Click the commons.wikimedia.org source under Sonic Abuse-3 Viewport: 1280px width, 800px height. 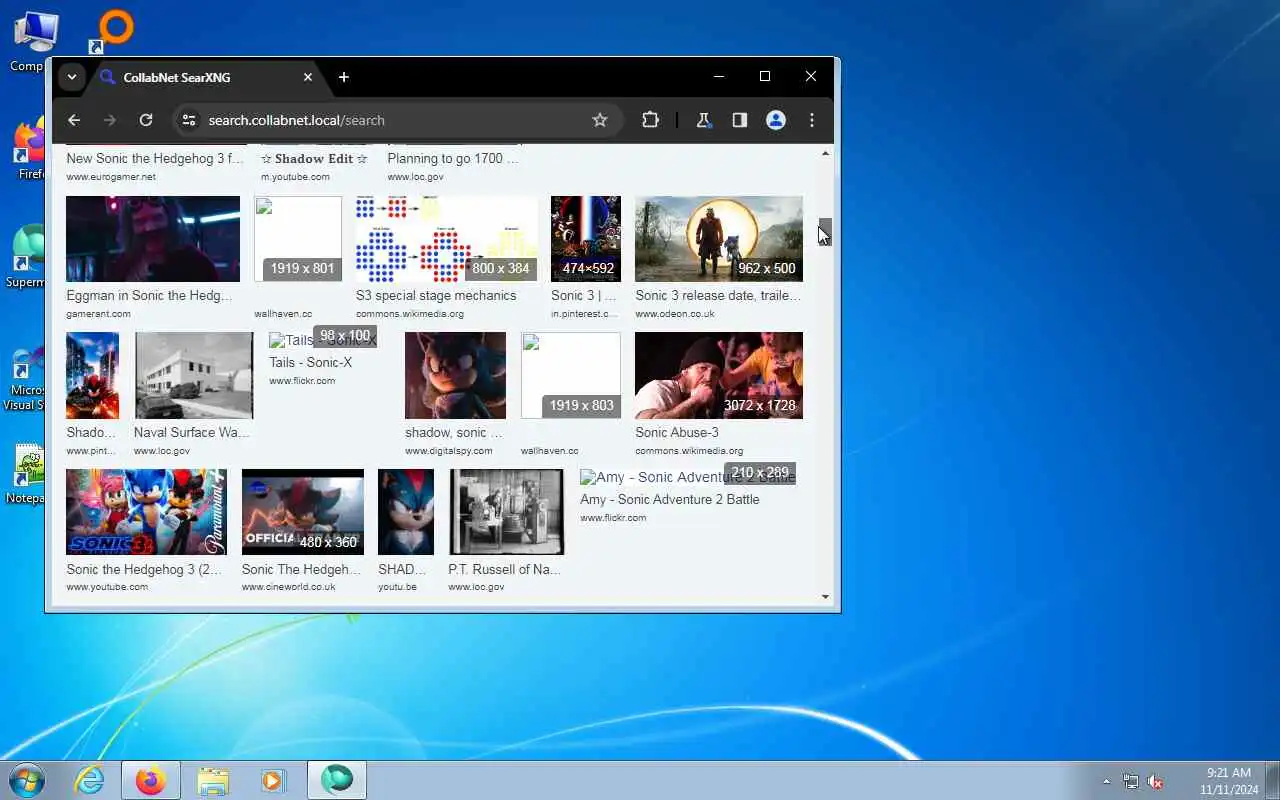tap(689, 451)
